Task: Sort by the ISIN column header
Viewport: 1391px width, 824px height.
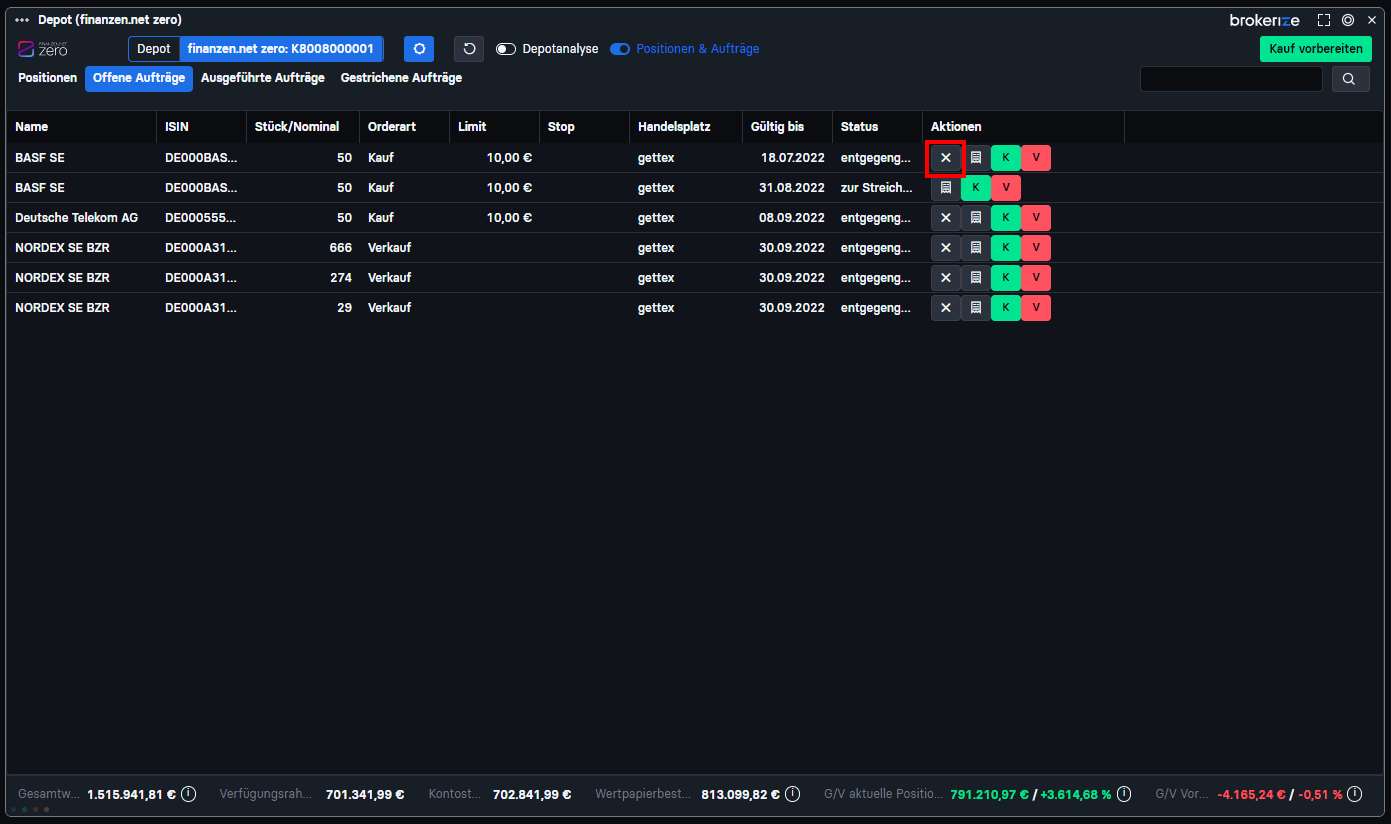Action: click(x=202, y=127)
